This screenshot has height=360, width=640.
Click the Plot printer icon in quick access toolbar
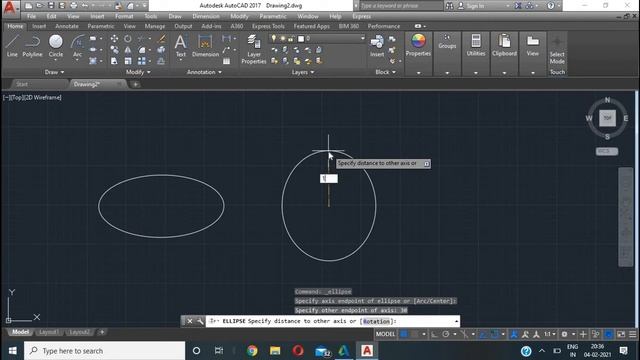[x=73, y=6]
